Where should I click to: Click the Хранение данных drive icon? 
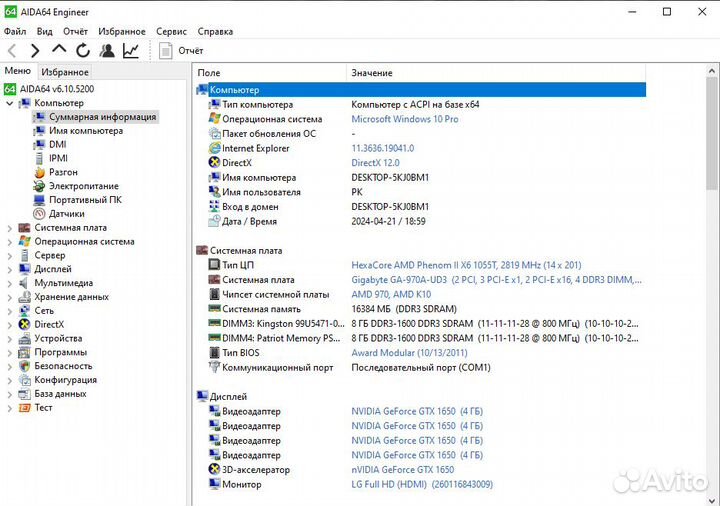point(25,297)
